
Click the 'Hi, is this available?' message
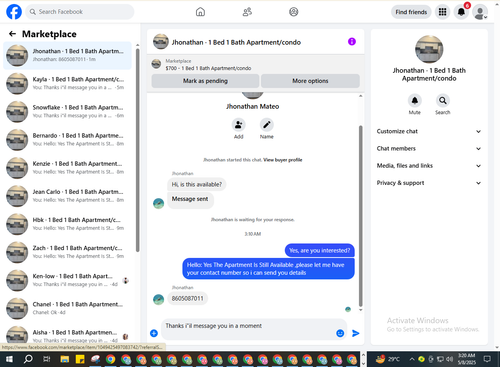point(196,184)
